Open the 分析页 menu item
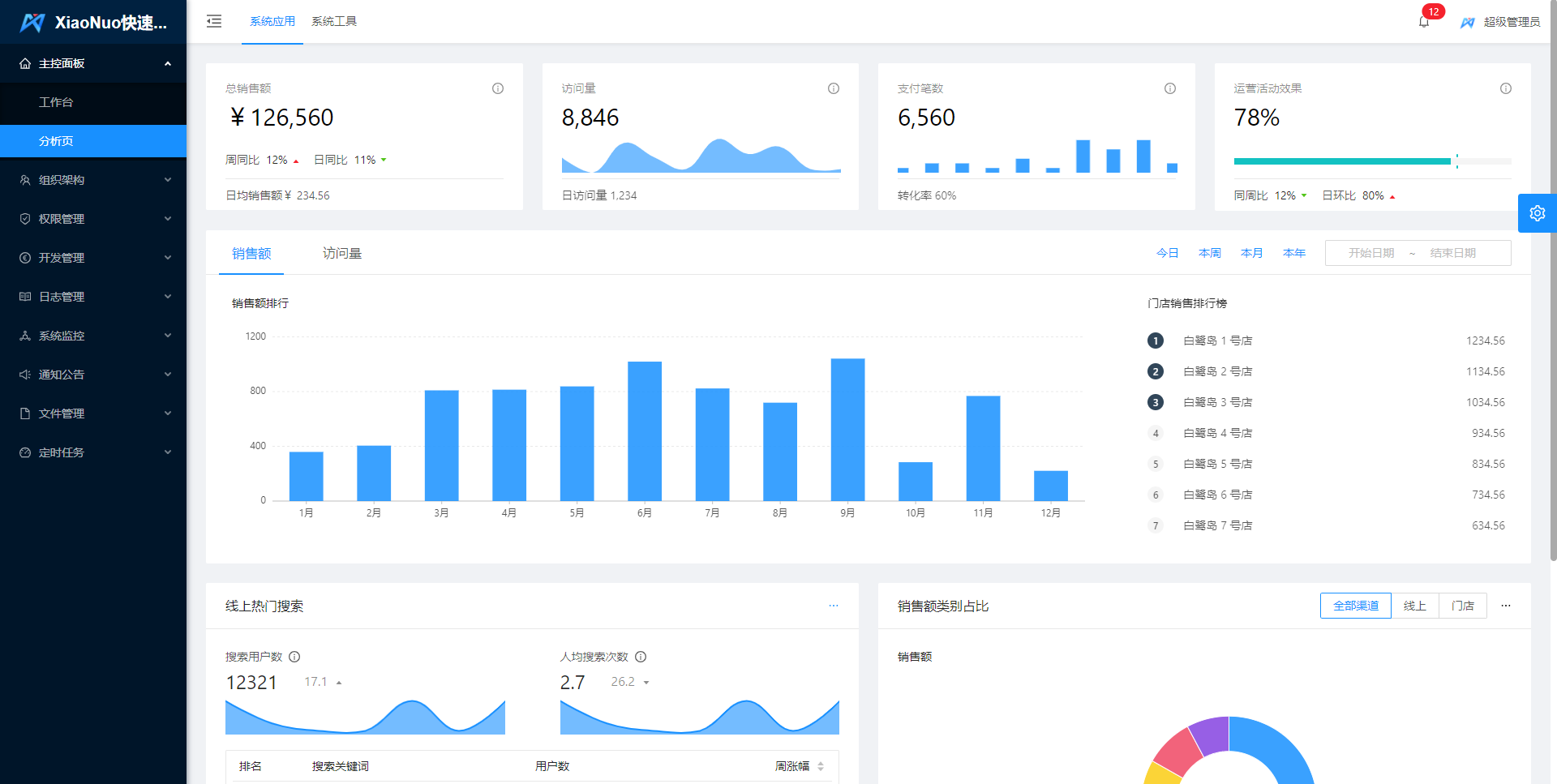 93,141
